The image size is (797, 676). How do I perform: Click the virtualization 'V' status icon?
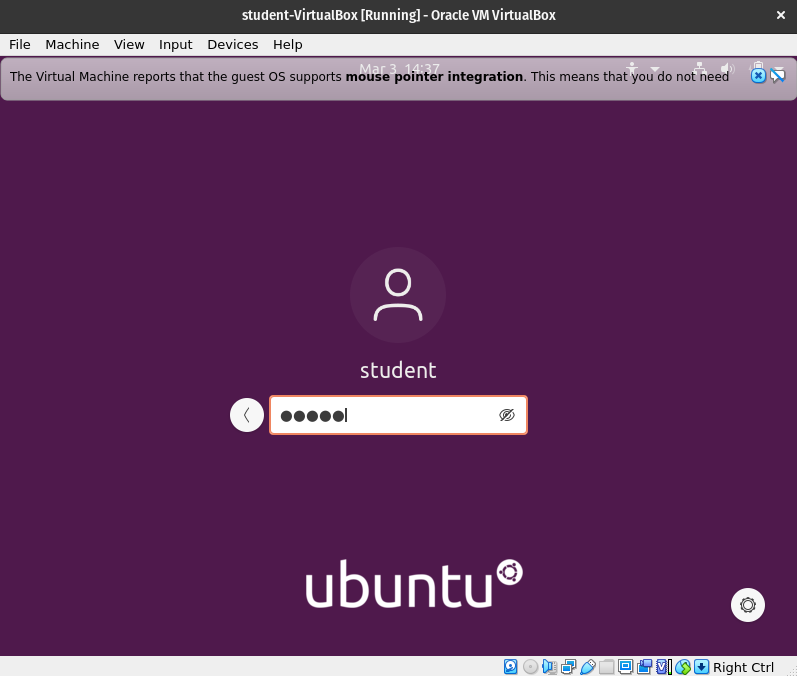662,667
